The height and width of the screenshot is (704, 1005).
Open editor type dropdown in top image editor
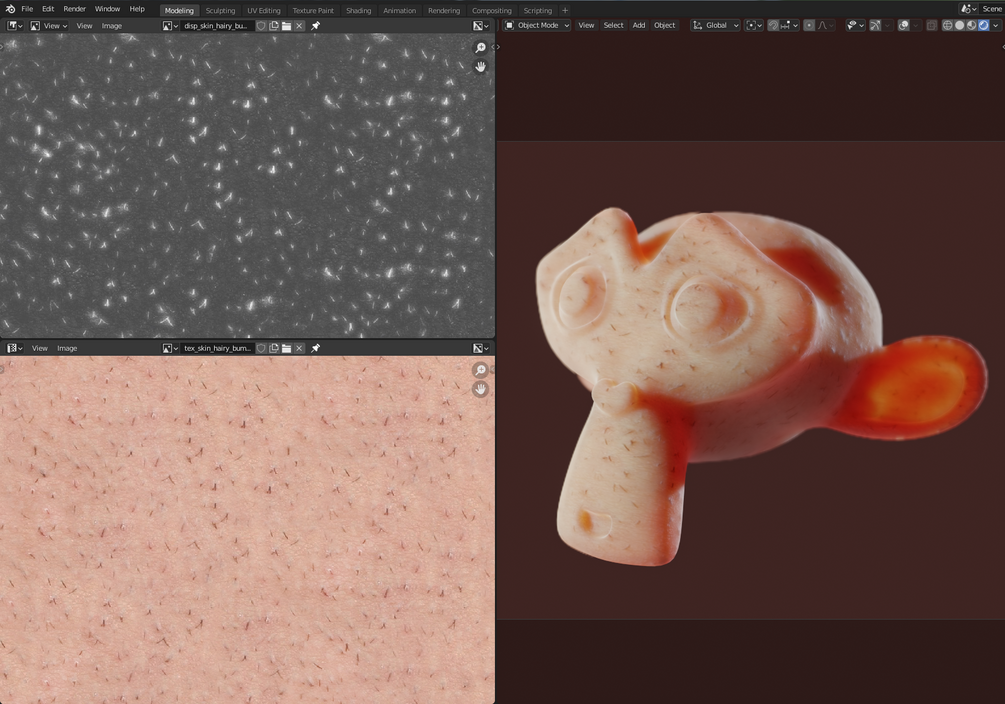click(x=15, y=26)
